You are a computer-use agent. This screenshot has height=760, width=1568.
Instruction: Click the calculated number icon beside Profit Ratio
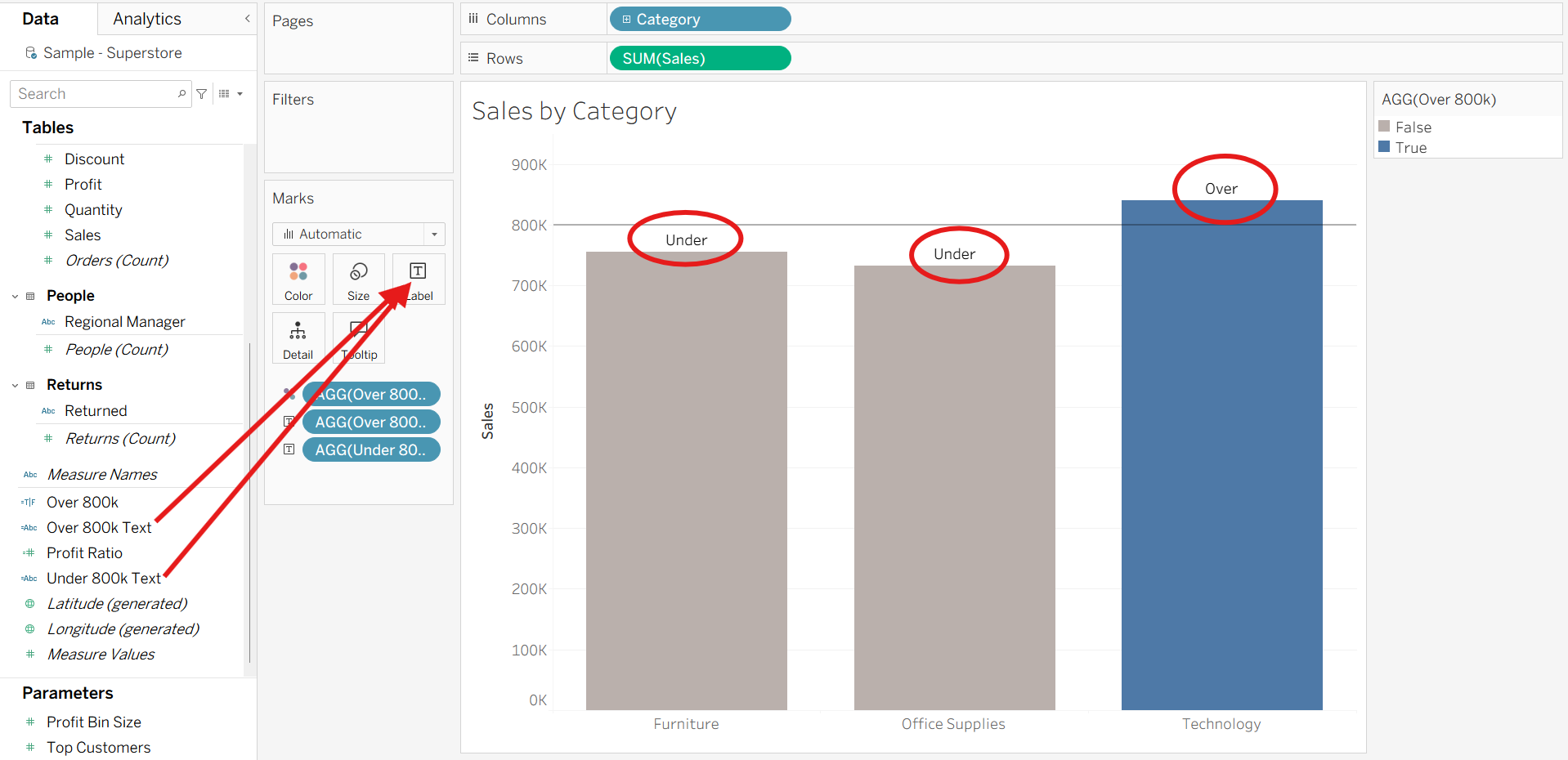click(x=29, y=553)
